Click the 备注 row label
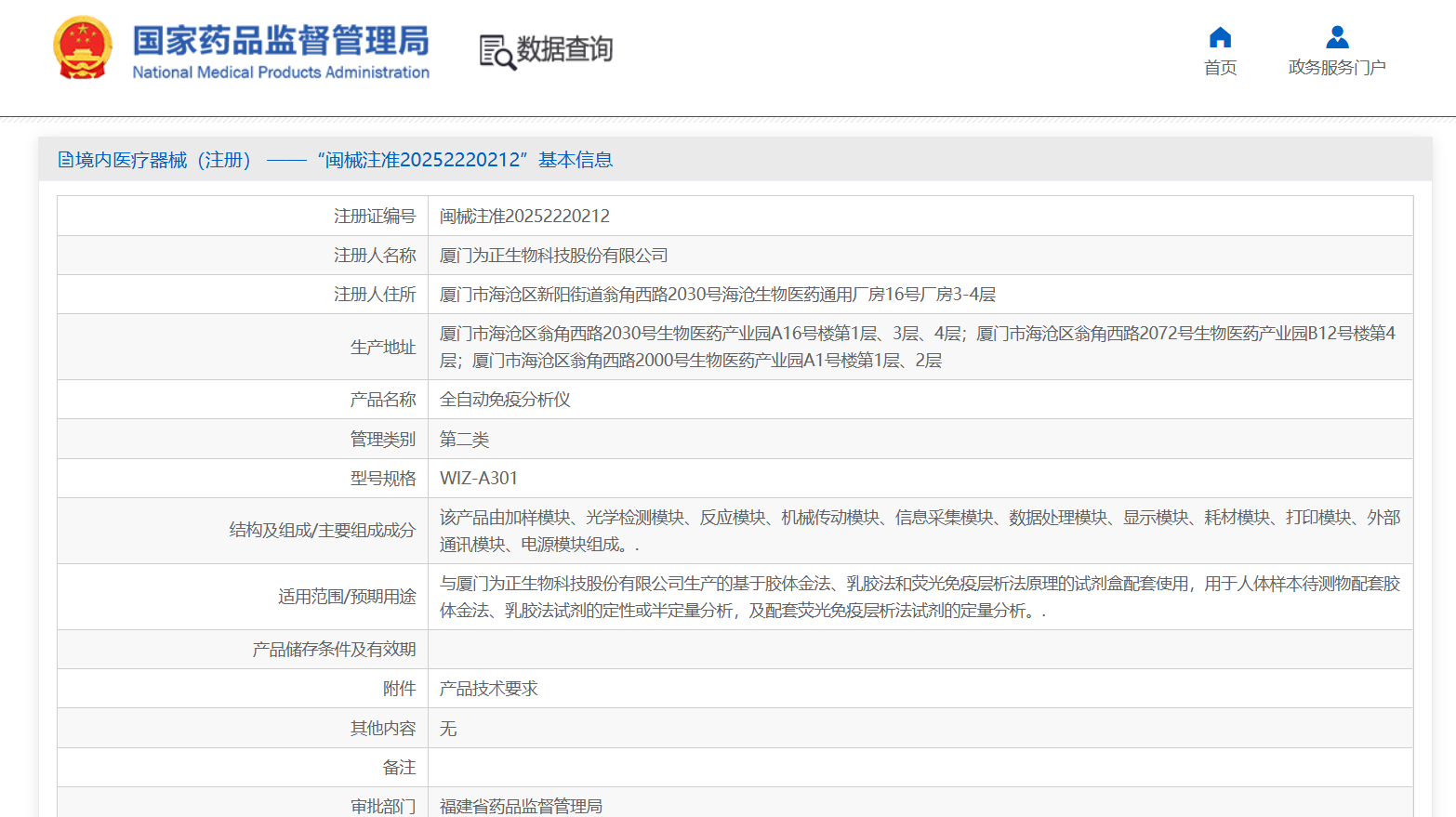 (x=400, y=768)
